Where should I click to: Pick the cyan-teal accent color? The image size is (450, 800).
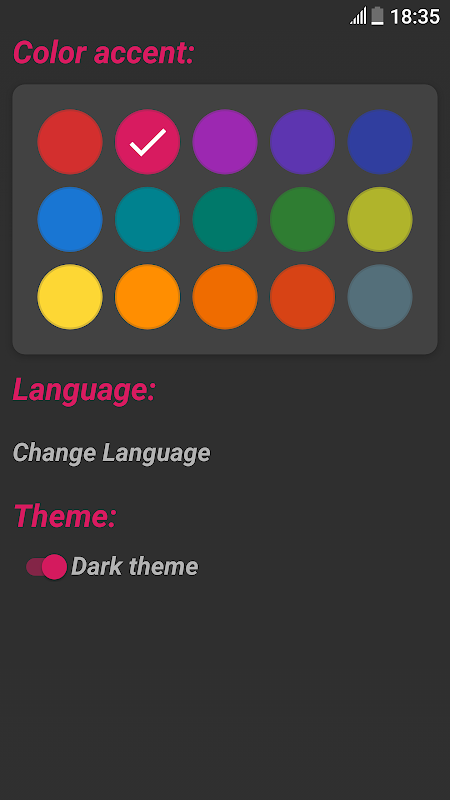[147, 219]
